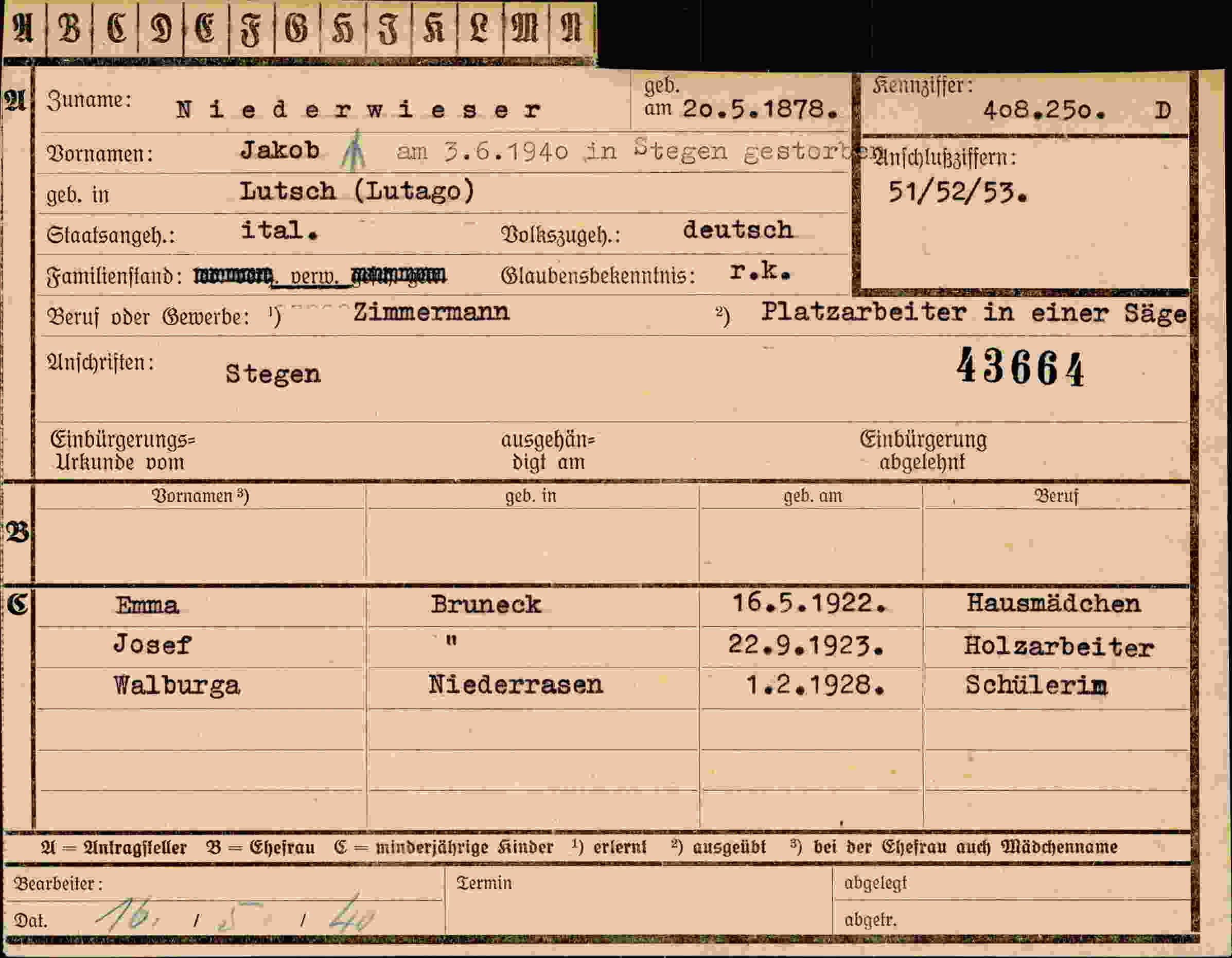Click the citizenship value ital.
This screenshot has height=958, width=1232.
click(x=280, y=230)
